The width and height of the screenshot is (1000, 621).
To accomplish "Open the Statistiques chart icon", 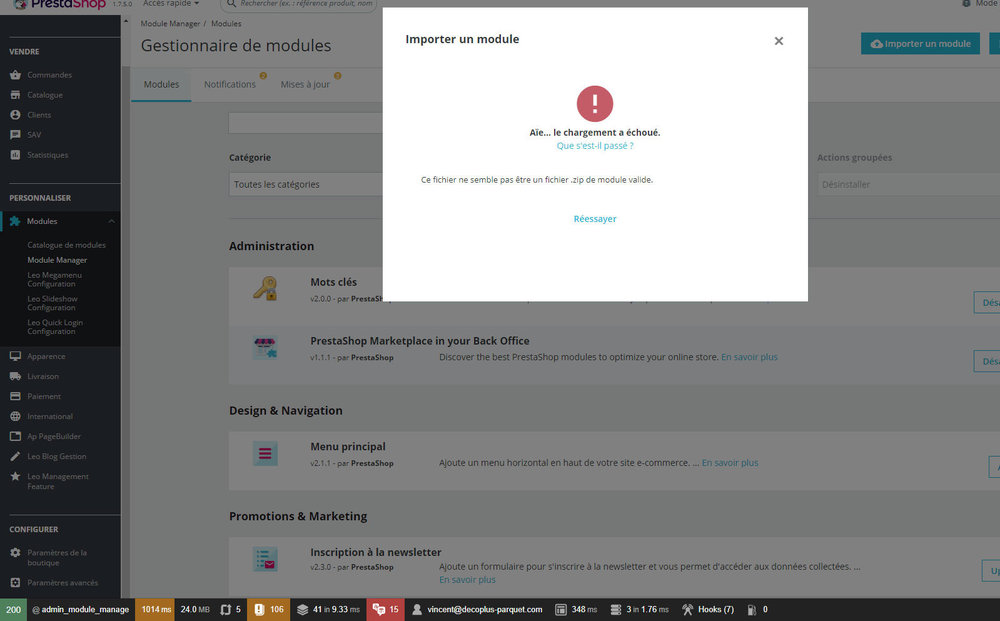I will point(15,154).
